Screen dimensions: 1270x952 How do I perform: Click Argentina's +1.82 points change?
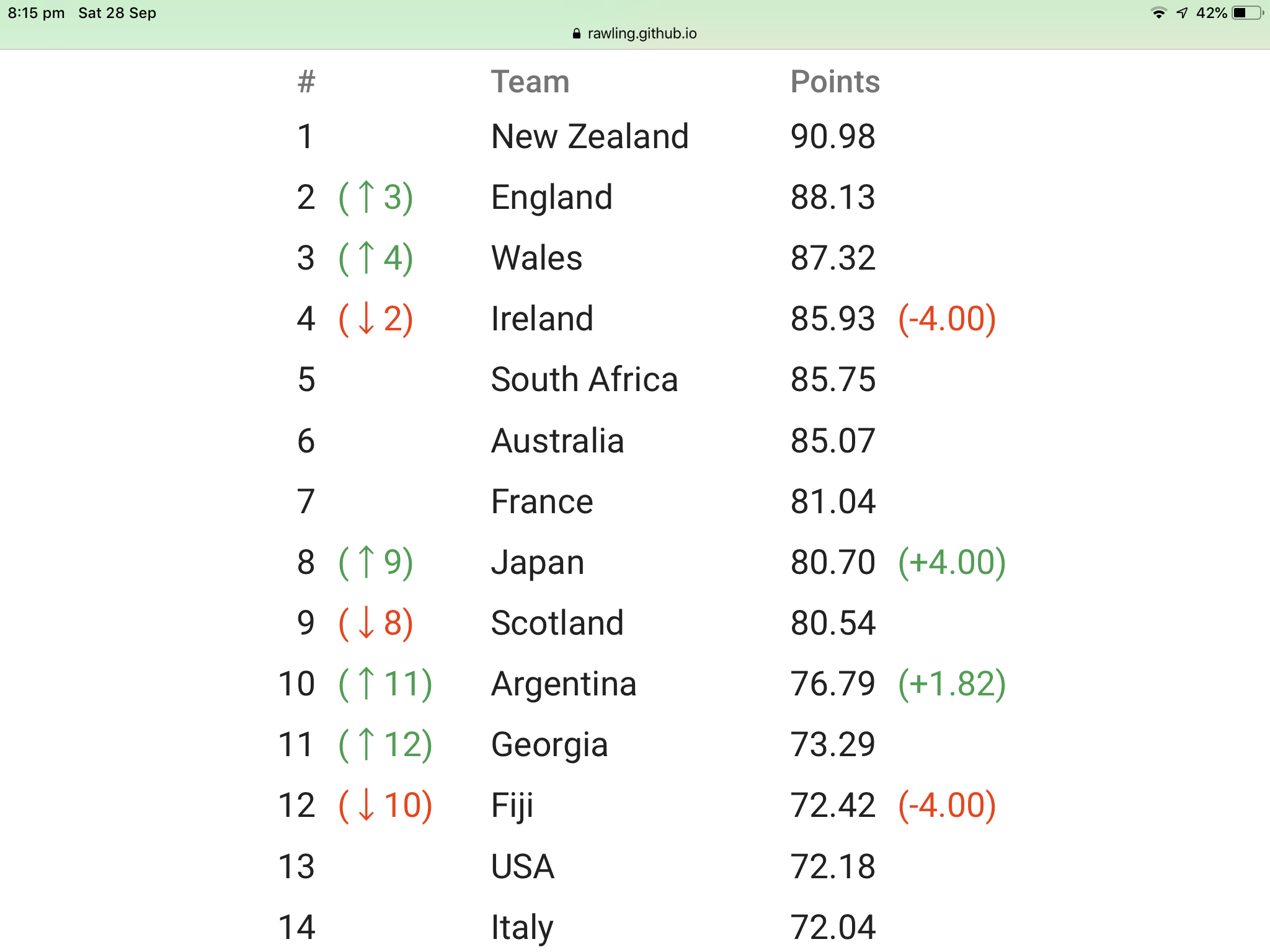tap(952, 684)
